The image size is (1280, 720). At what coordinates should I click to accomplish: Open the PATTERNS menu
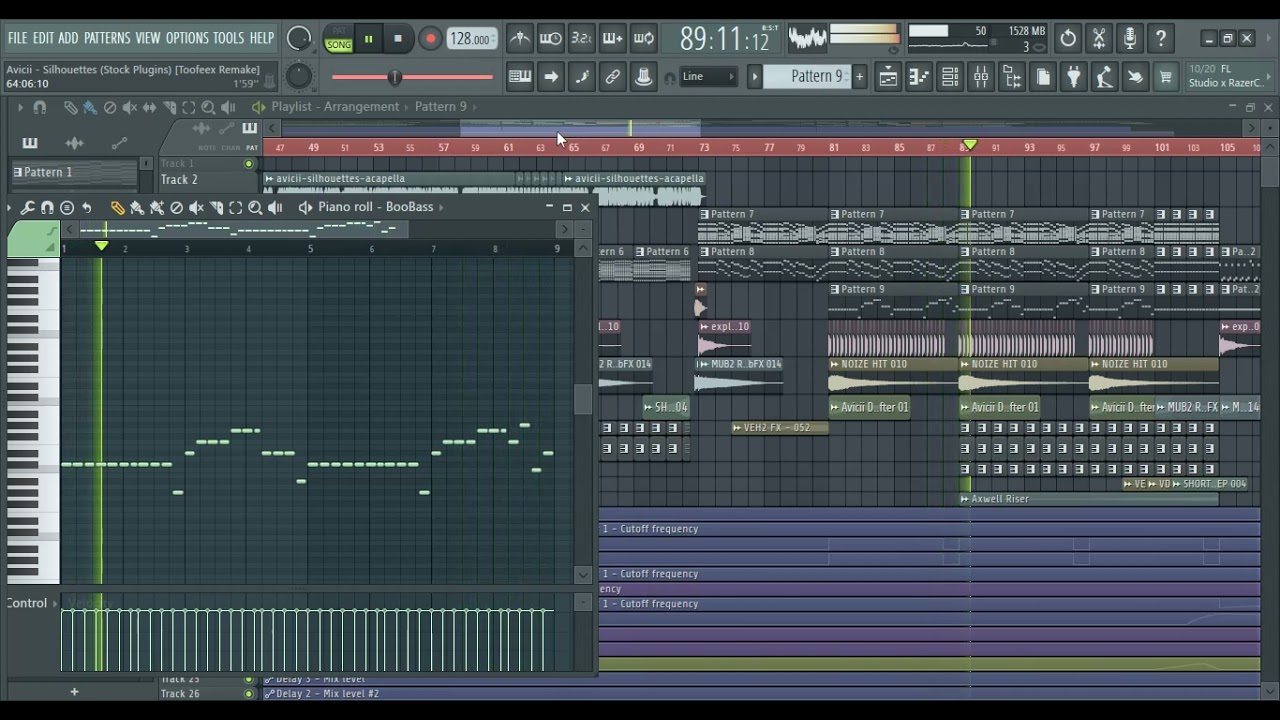tap(107, 38)
